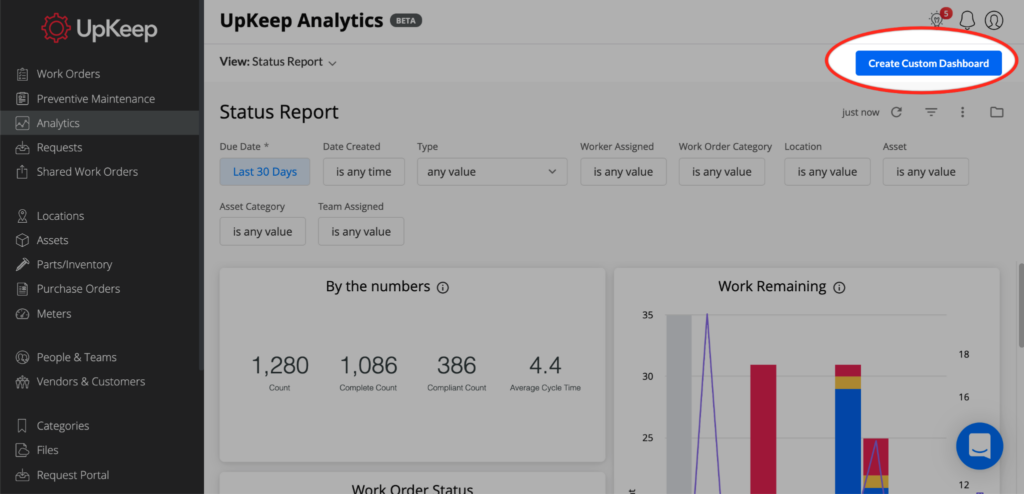The height and width of the screenshot is (494, 1024).
Task: Click Create Custom Dashboard button
Action: coord(928,63)
